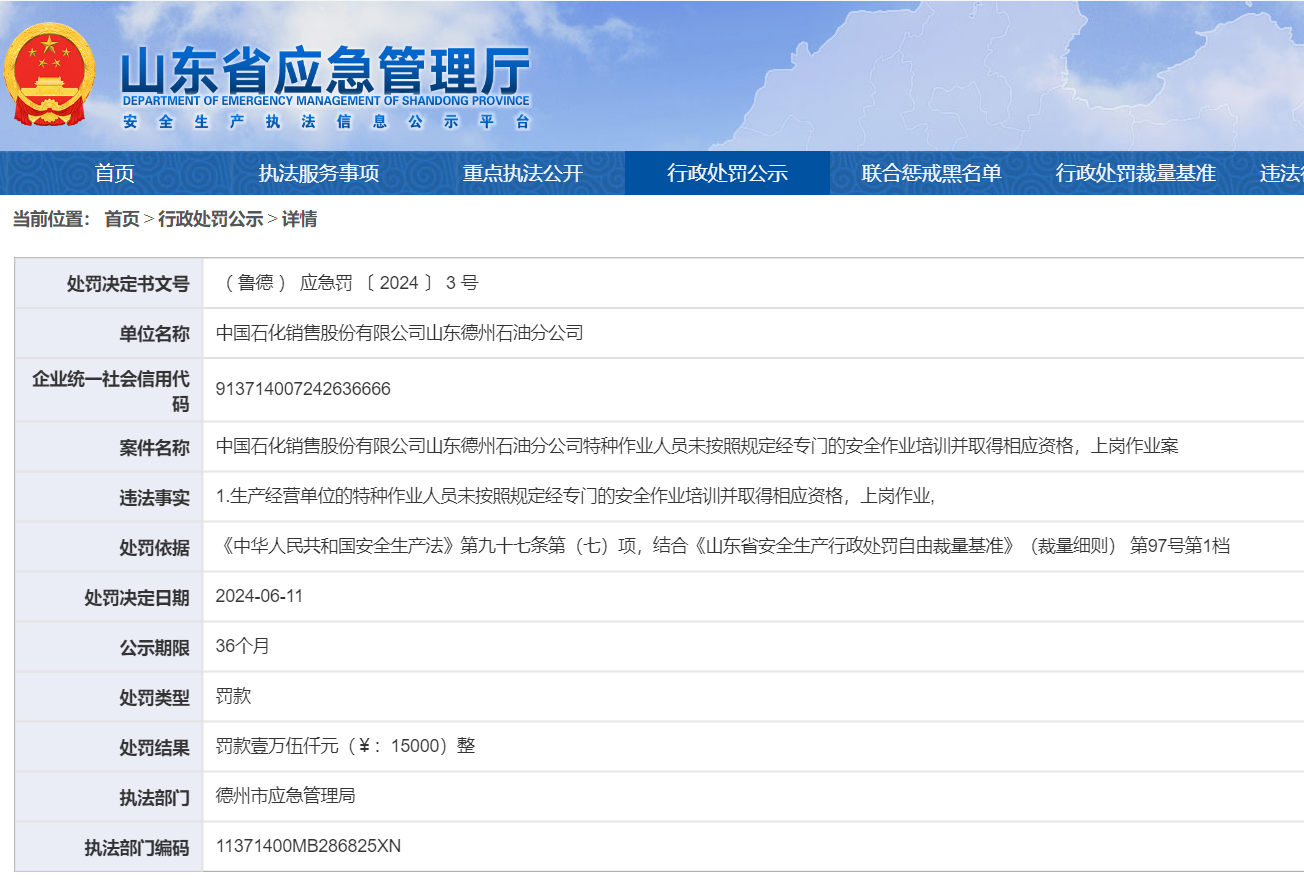Click the 行政处罚公示 breadcrumb link
The height and width of the screenshot is (885, 1304).
pos(211,219)
